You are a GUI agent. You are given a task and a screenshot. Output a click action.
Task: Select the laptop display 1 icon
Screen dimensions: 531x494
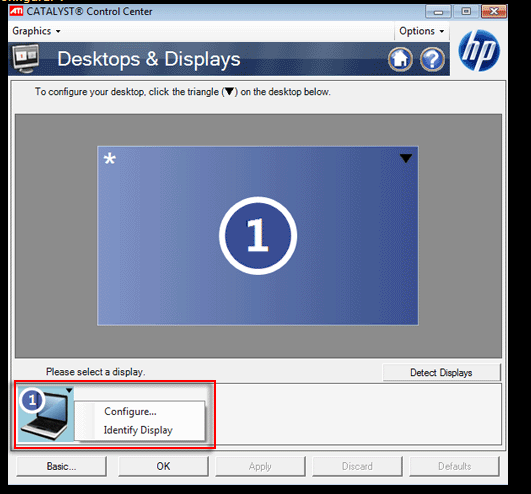45,414
